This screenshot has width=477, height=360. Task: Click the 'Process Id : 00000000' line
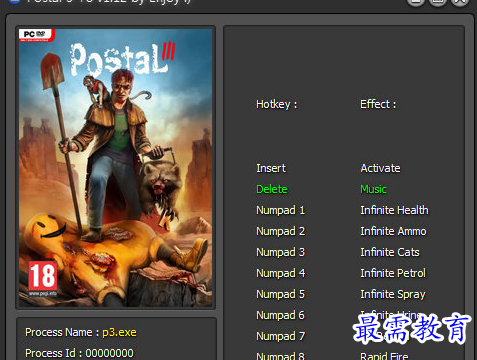[x=79, y=353]
